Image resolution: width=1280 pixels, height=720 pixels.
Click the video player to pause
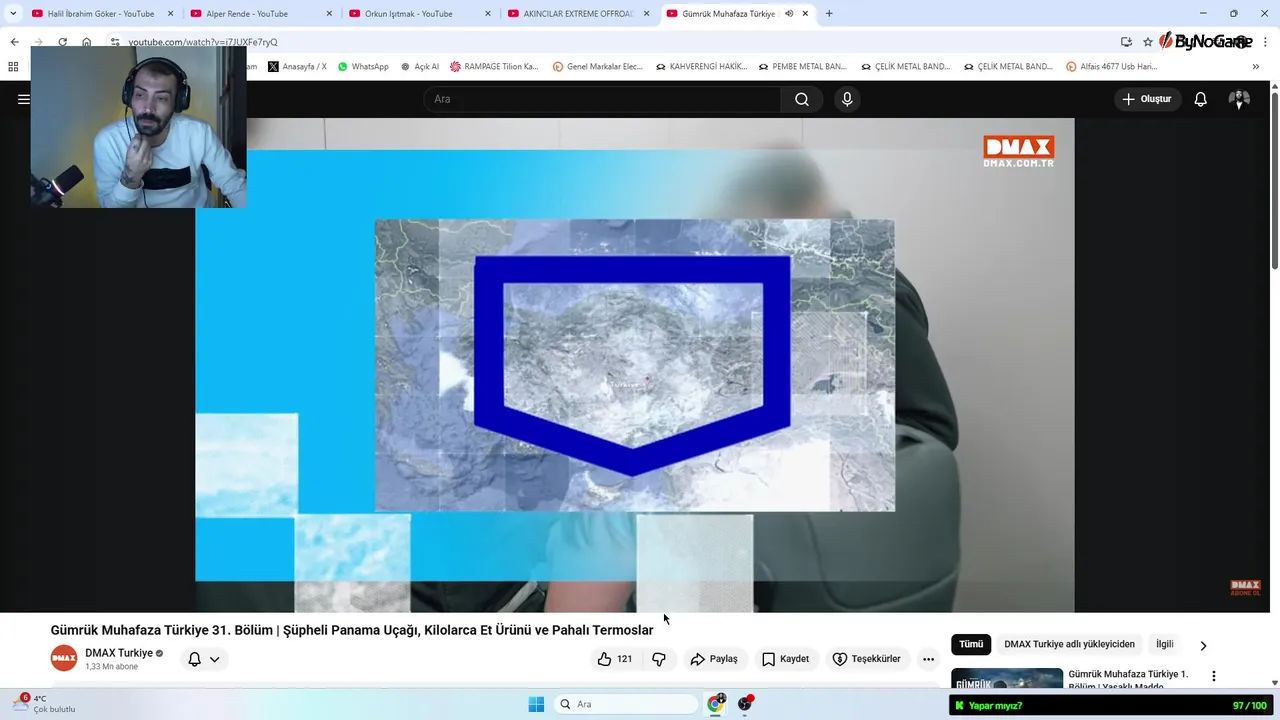(x=634, y=365)
